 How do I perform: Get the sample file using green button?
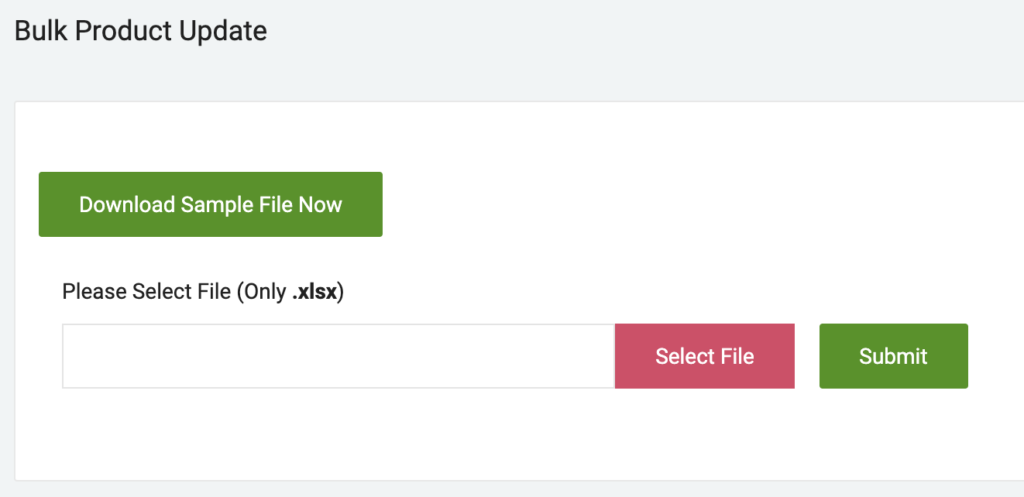pyautogui.click(x=210, y=205)
